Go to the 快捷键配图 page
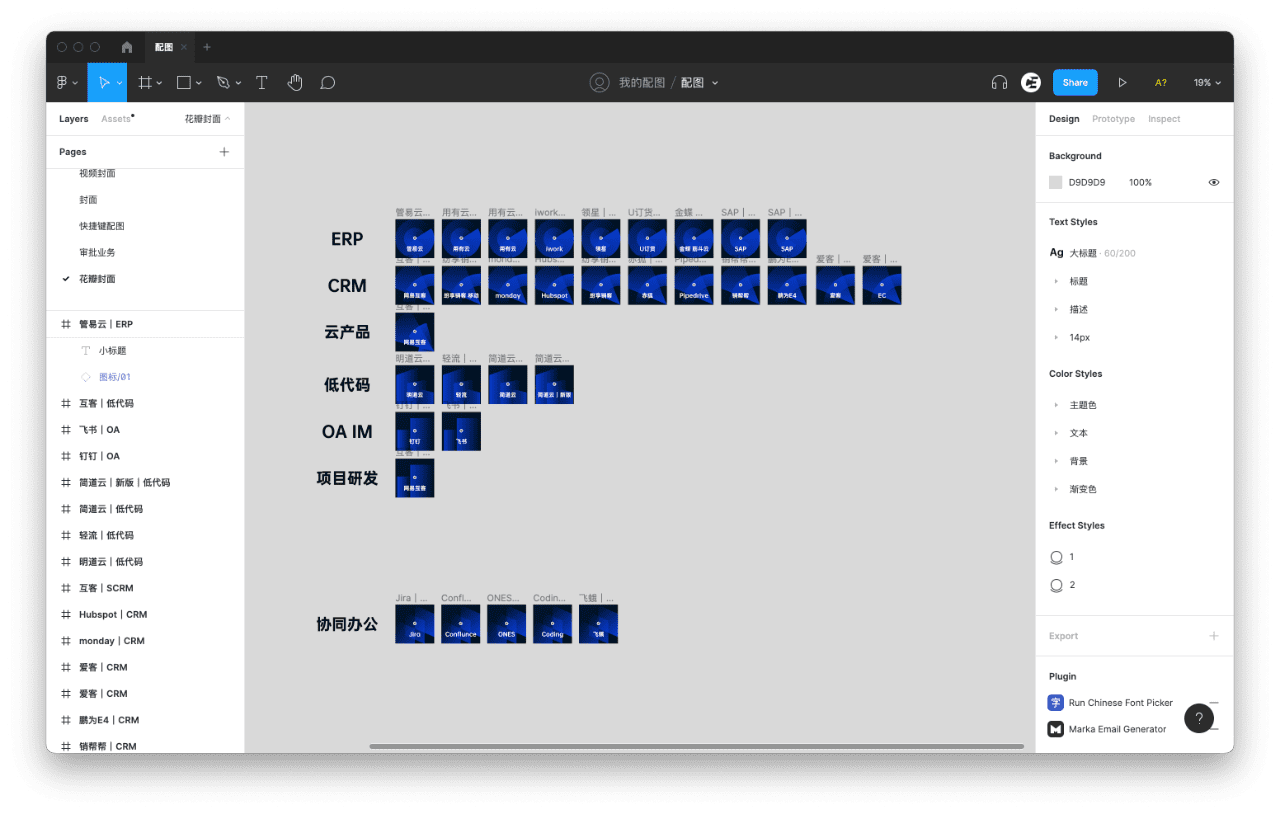The image size is (1280, 814). point(102,226)
